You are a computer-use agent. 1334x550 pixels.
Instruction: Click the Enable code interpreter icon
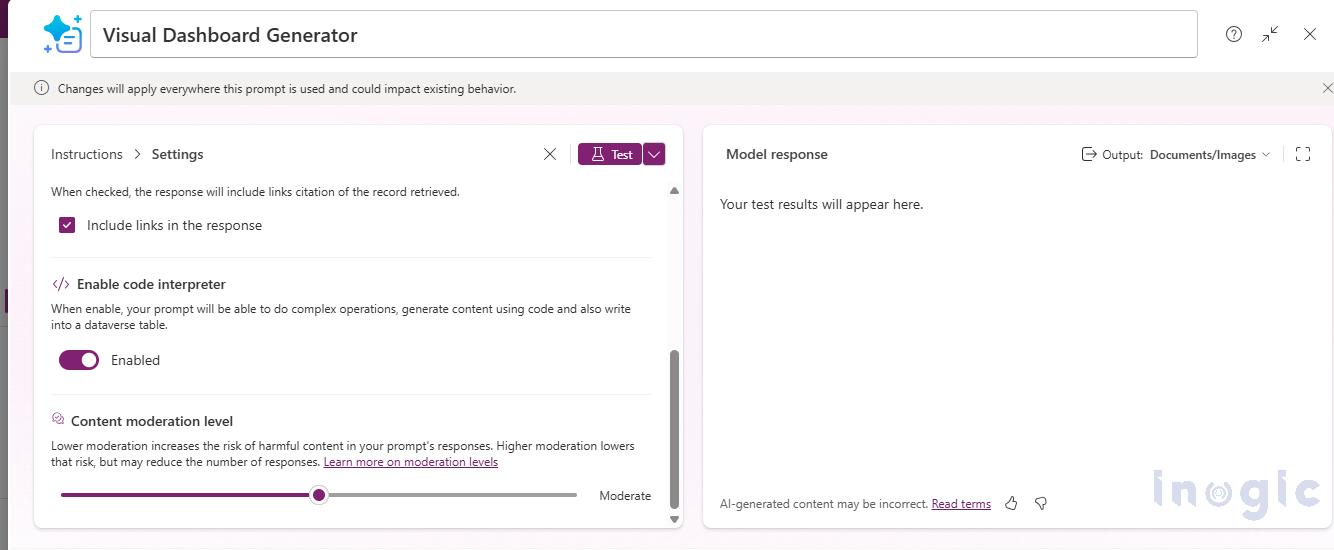pos(60,284)
